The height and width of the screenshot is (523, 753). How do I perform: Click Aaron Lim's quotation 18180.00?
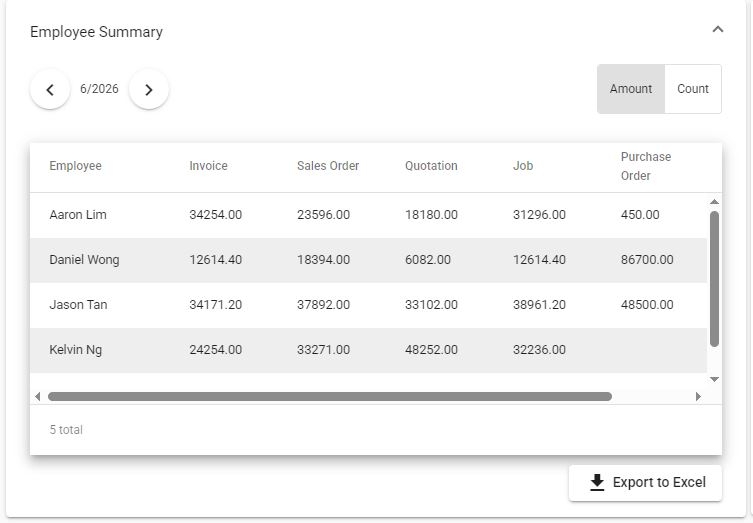pos(431,215)
